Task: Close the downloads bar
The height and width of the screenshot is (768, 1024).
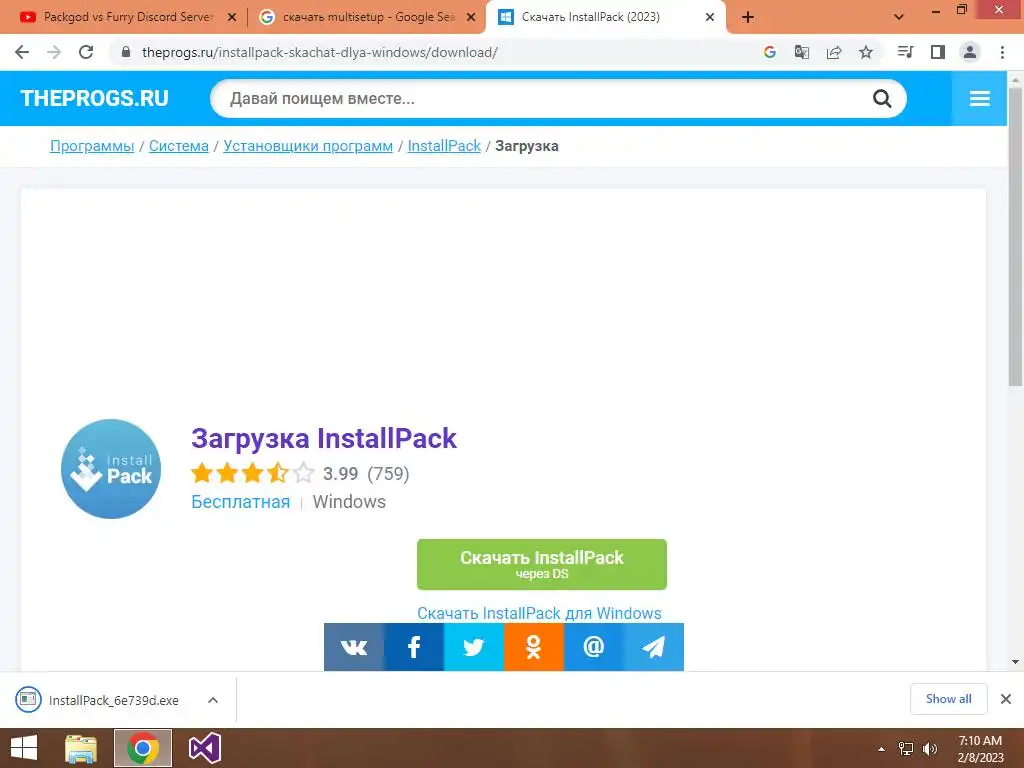Action: click(1006, 699)
